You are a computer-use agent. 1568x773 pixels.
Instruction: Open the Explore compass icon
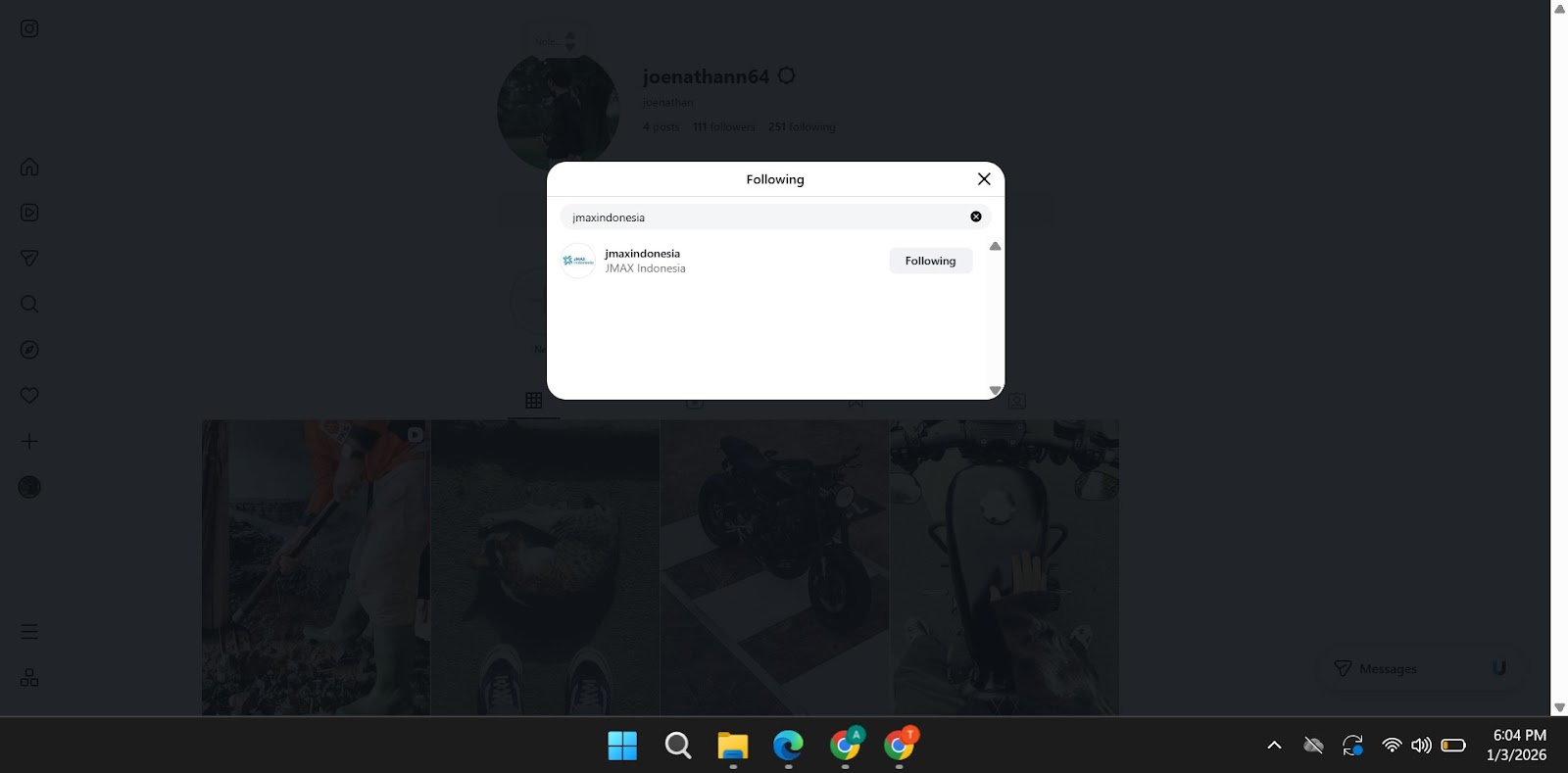29,350
